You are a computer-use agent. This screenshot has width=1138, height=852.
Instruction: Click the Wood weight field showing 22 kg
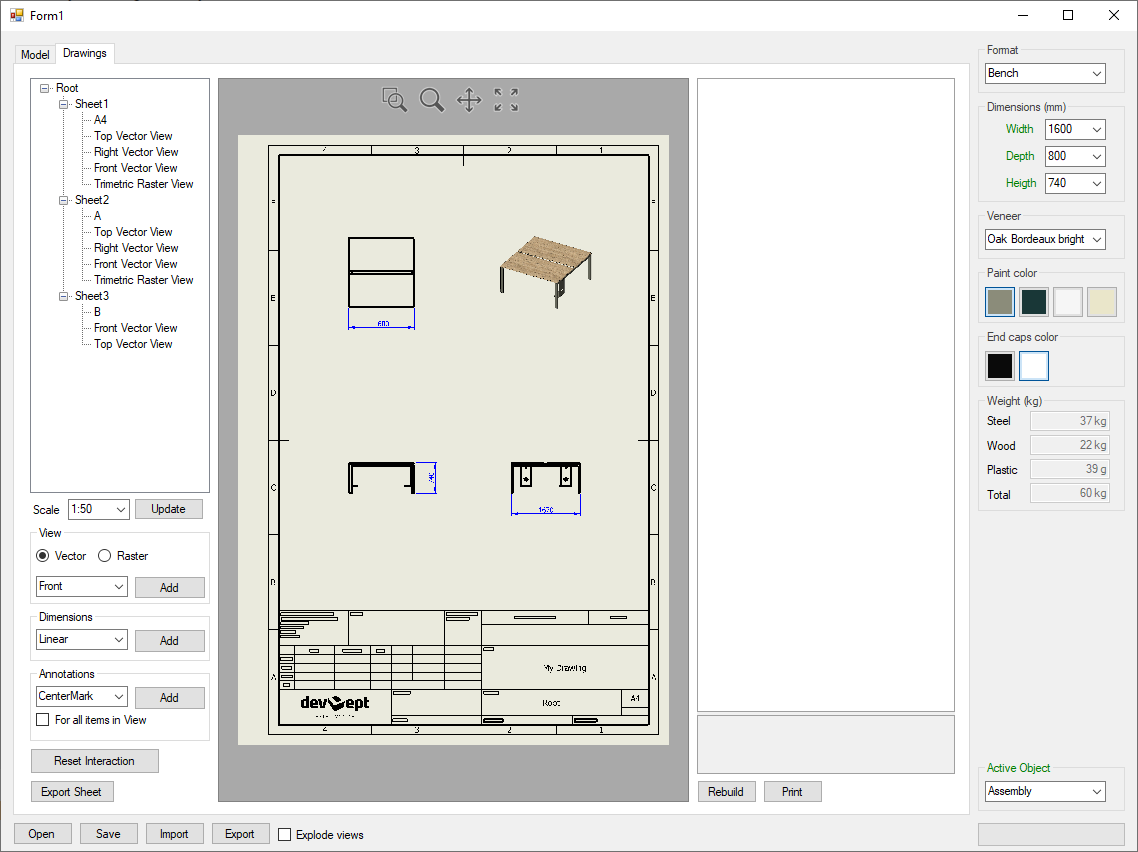[x=1070, y=445]
